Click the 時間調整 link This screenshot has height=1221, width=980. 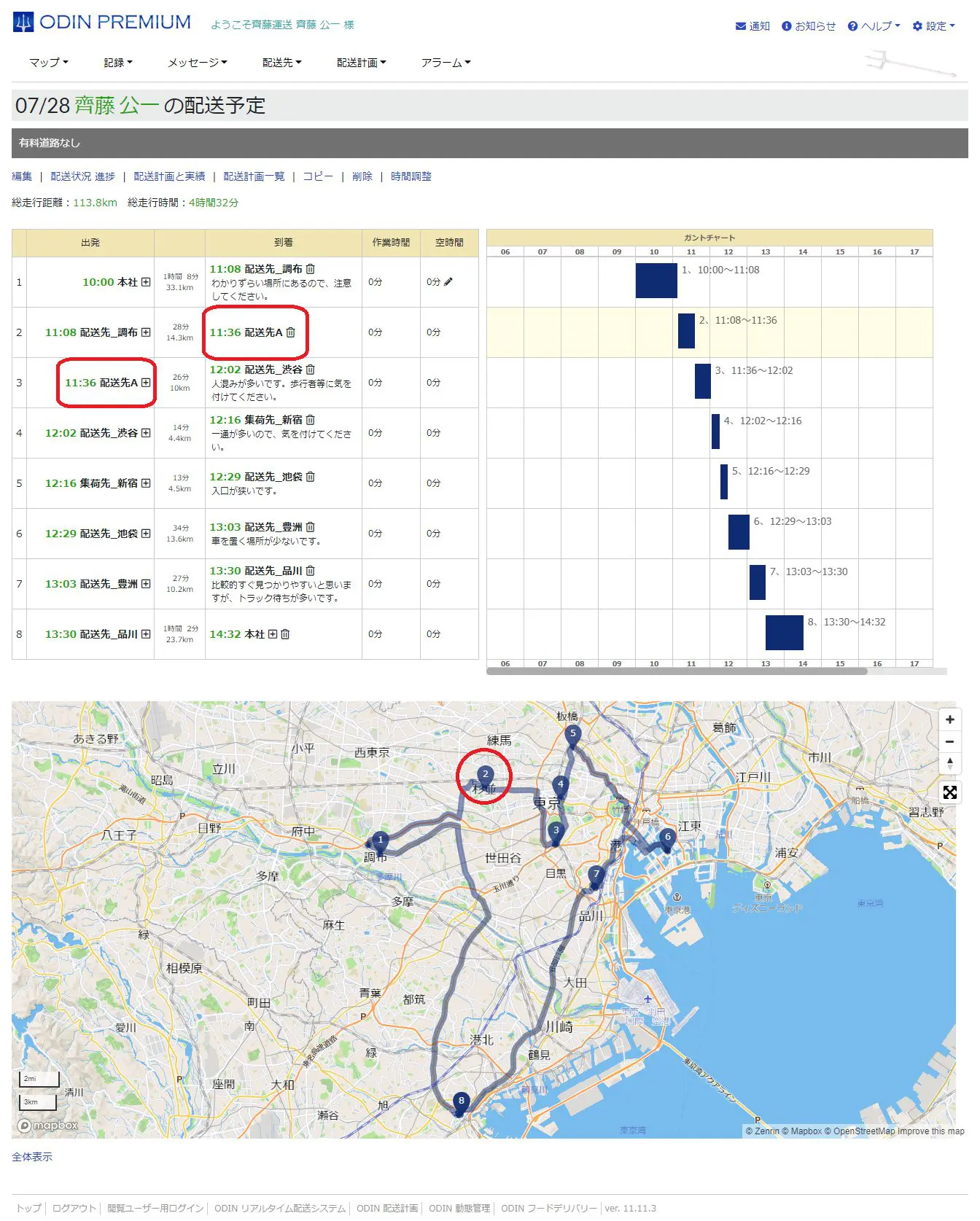411,176
